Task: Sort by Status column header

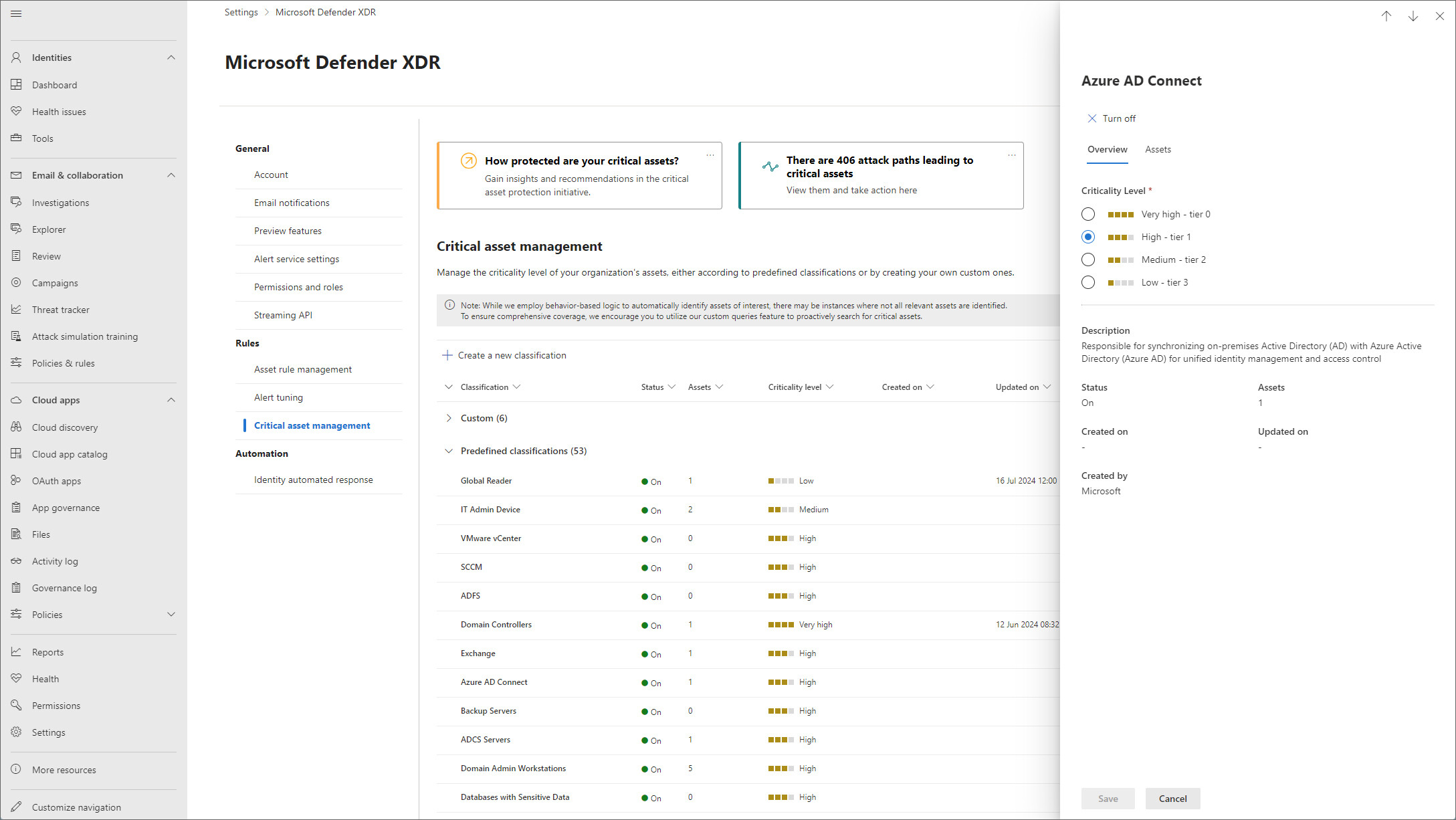Action: [x=658, y=387]
